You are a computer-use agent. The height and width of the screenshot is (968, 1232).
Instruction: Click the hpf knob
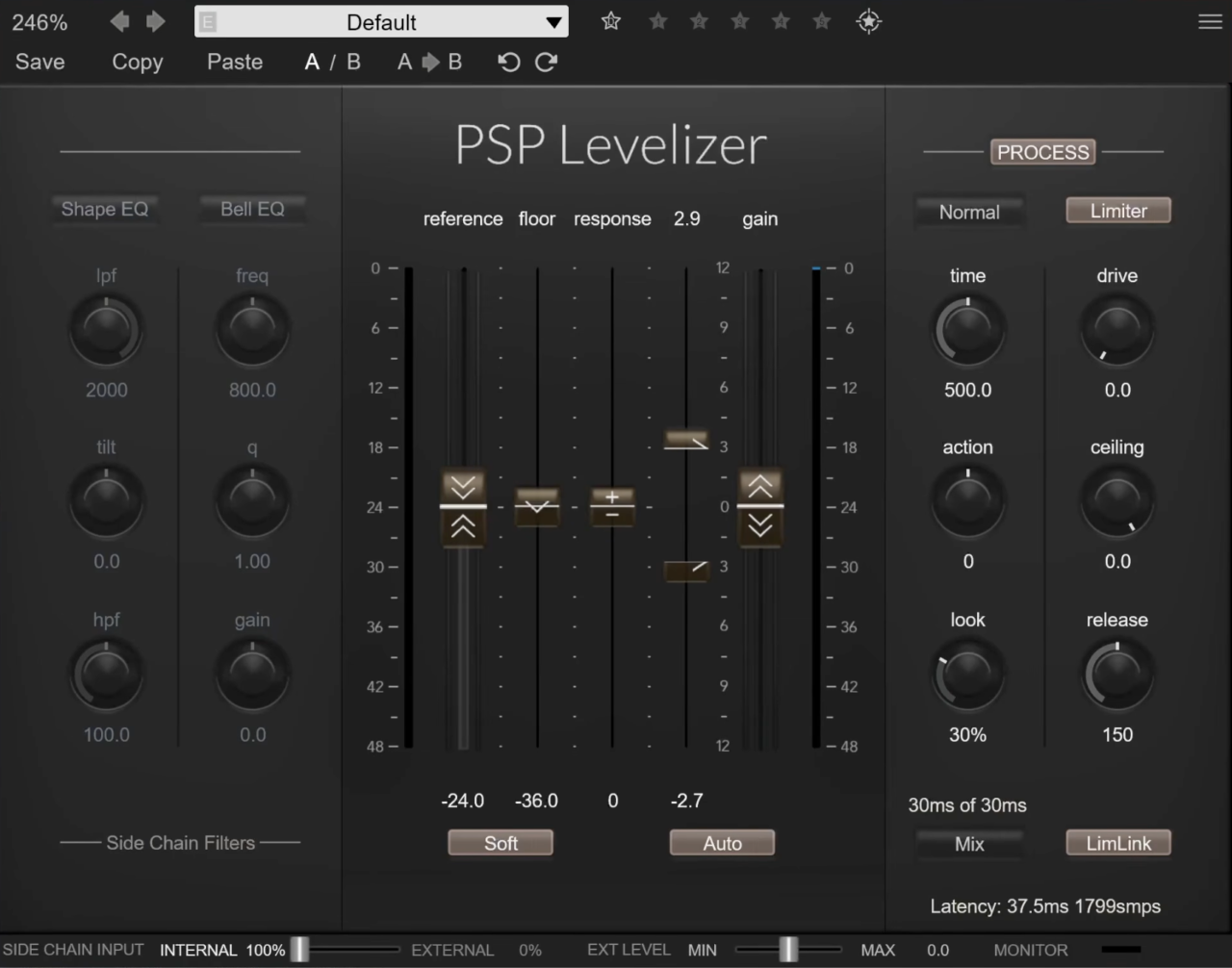(x=106, y=675)
